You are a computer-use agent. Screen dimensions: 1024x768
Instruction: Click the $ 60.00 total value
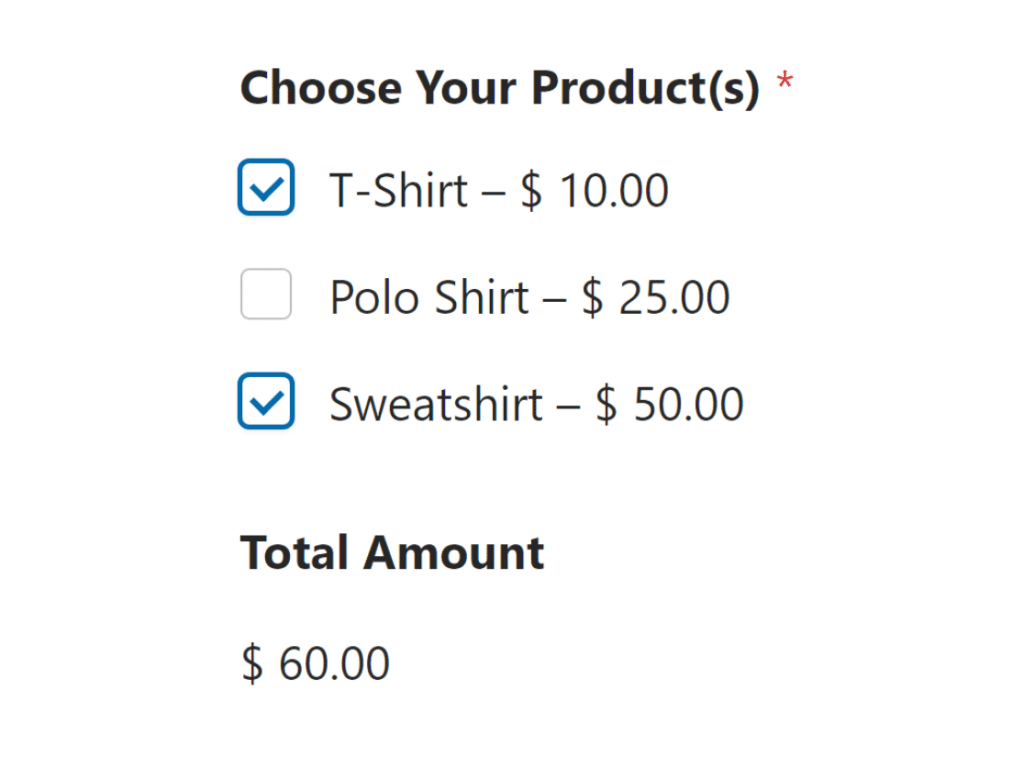point(314,662)
